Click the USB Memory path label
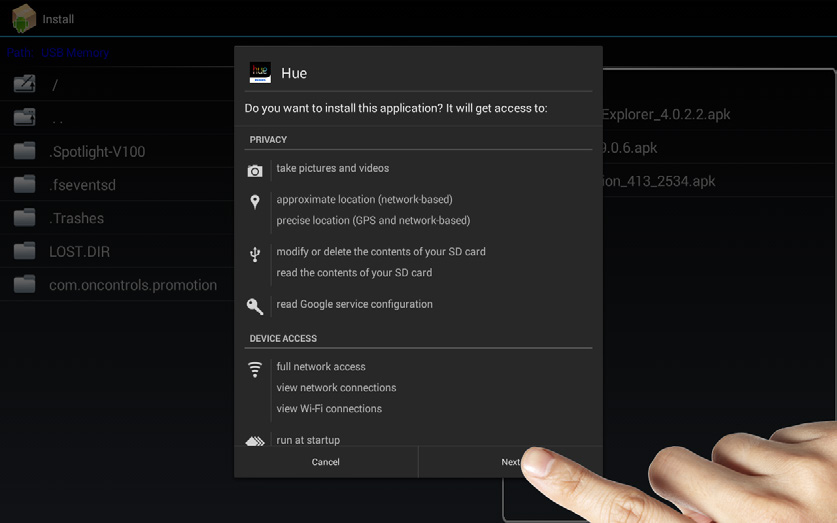 coord(75,53)
